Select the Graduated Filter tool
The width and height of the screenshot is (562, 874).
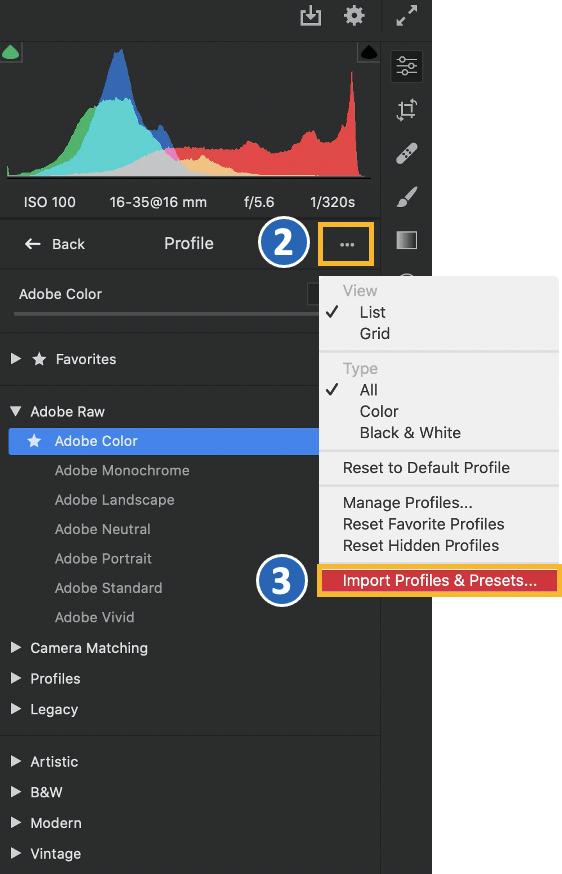406,240
